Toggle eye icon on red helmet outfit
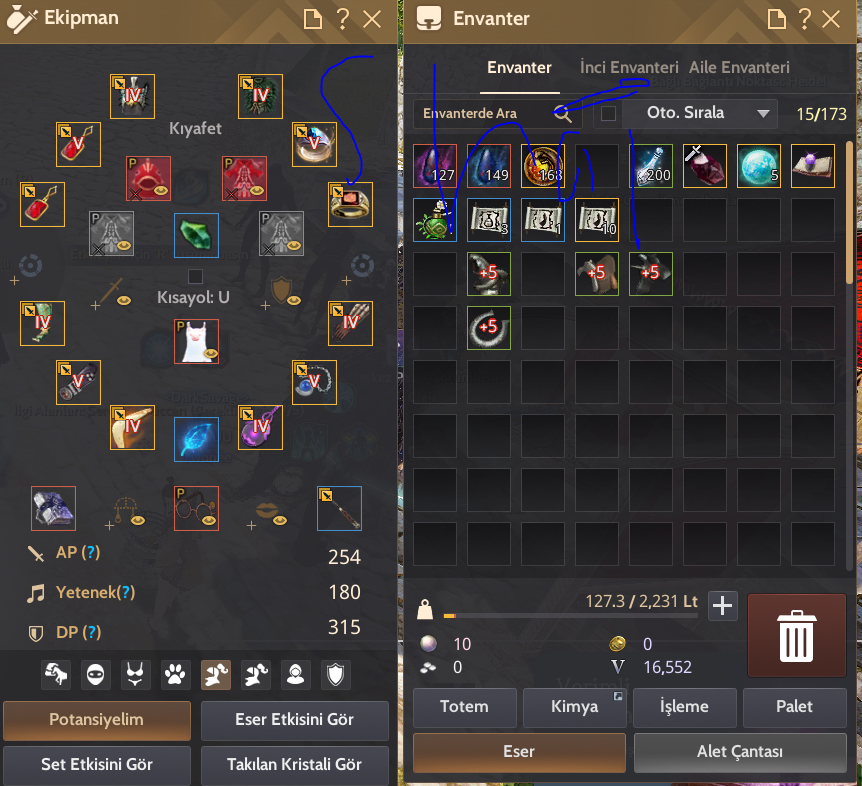The image size is (862, 786). click(x=161, y=191)
